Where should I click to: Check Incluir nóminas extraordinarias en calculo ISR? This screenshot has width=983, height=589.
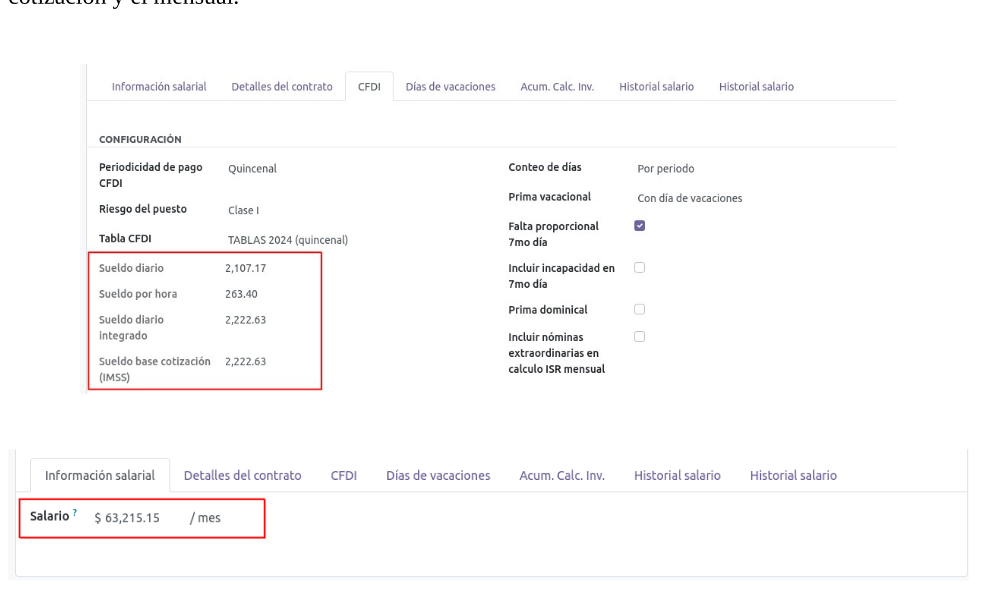point(640,337)
